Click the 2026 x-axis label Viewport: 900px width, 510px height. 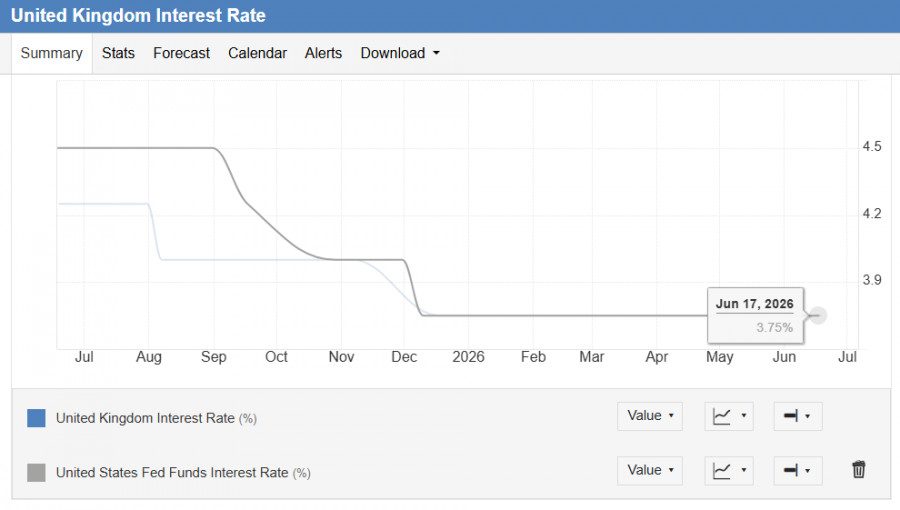click(468, 357)
